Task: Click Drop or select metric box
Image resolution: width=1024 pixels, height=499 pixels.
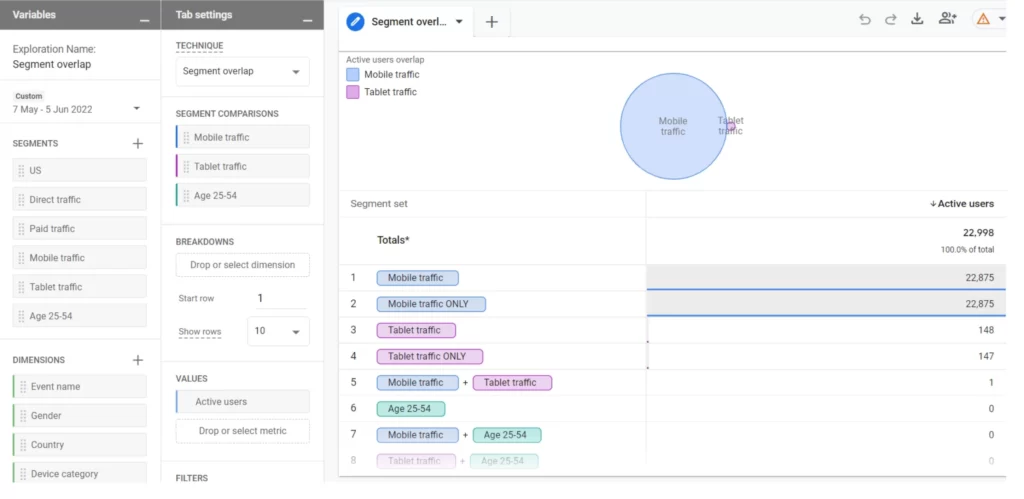Action: [242, 431]
